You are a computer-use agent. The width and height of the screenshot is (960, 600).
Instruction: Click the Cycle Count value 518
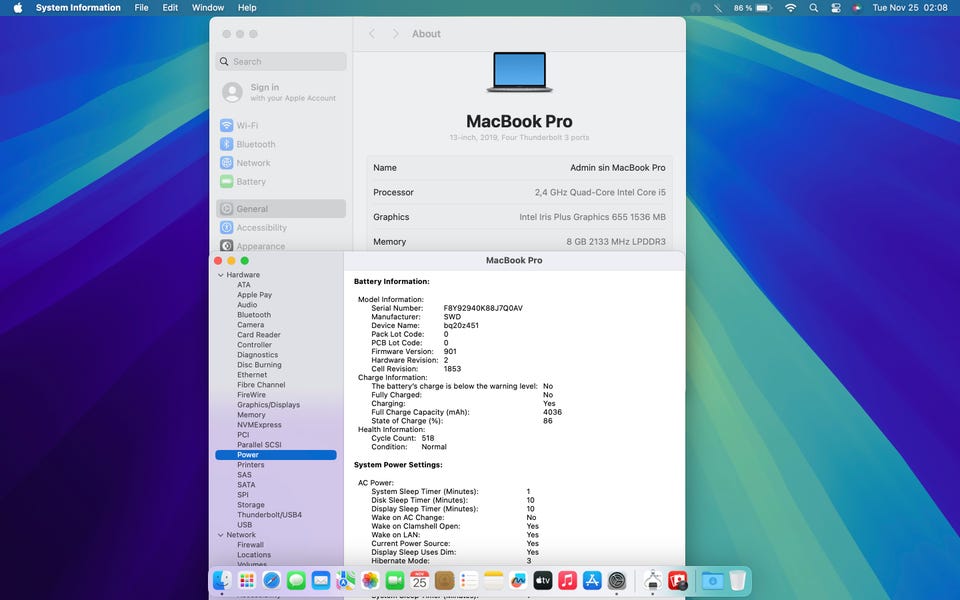click(x=428, y=438)
